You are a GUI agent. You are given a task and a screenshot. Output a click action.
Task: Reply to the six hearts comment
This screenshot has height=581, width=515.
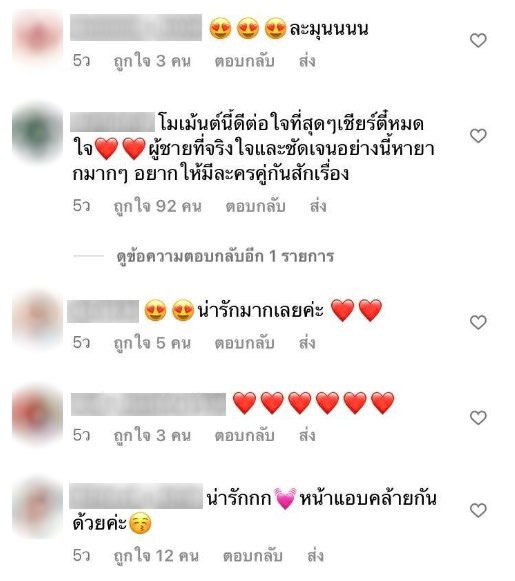click(245, 435)
